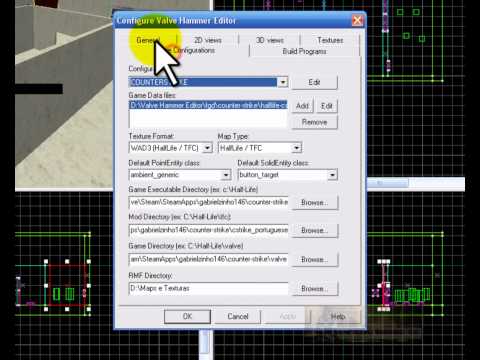The image size is (480, 360).
Task: Expand the Texture Format dropdown
Action: pyautogui.click(x=207, y=148)
